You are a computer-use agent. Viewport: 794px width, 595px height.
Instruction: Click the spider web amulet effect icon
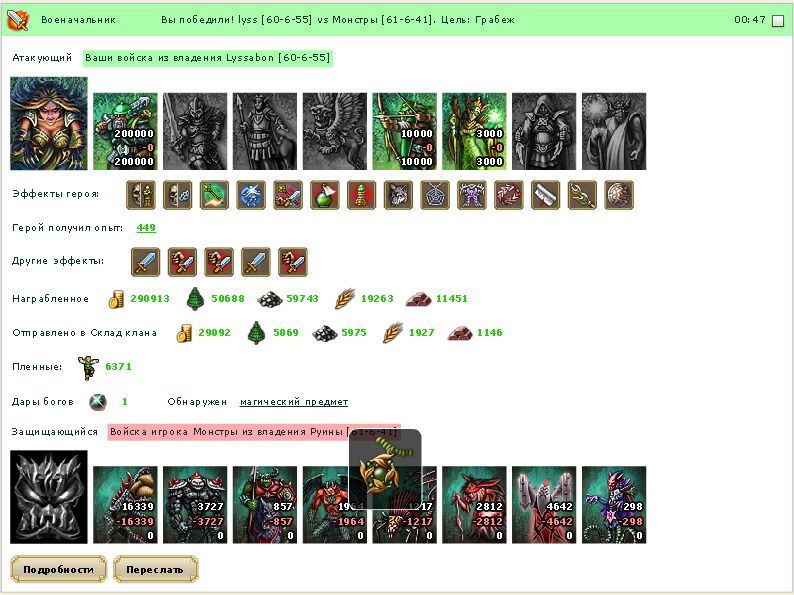coord(435,195)
